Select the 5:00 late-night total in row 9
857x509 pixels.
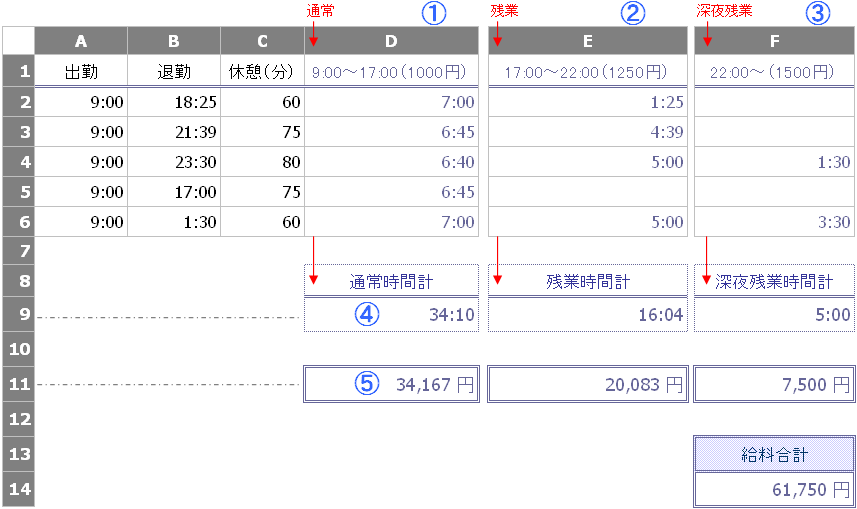[x=774, y=314]
